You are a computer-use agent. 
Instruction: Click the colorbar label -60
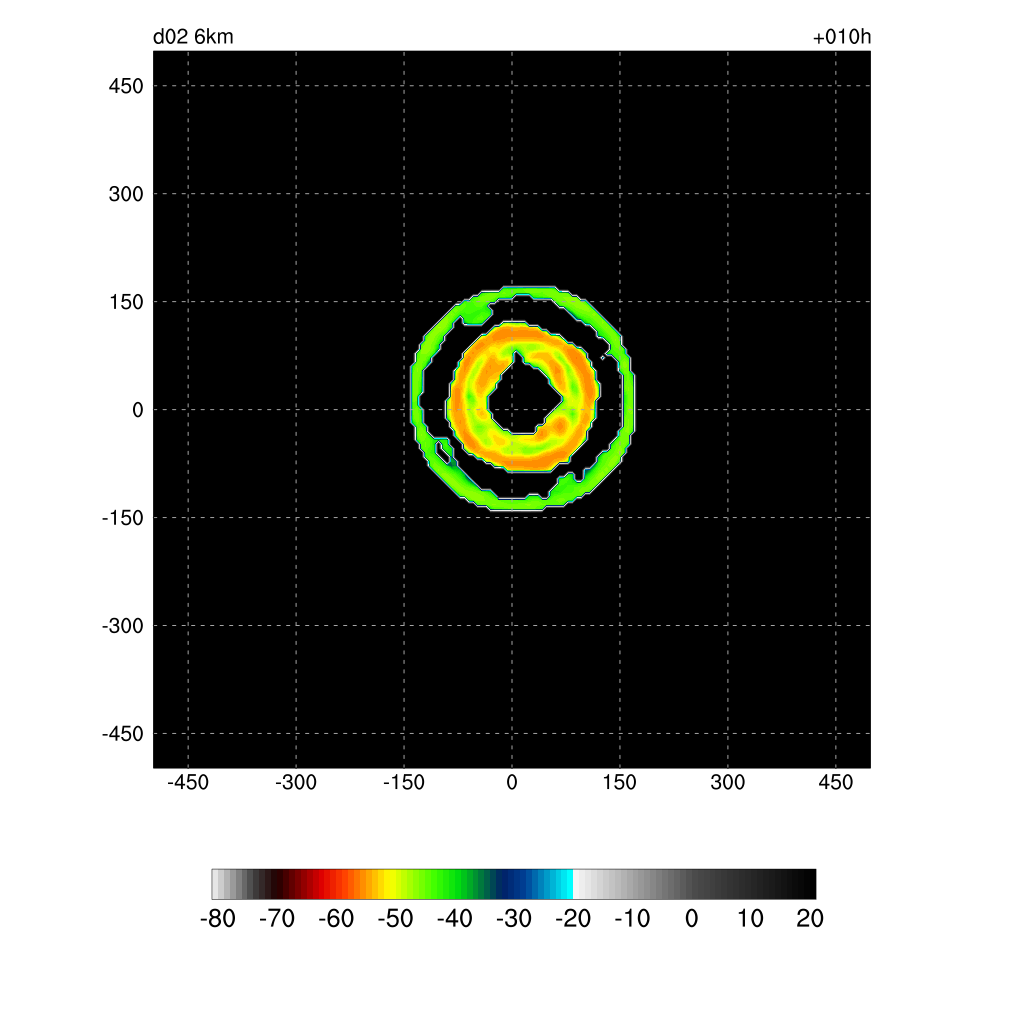pyautogui.click(x=336, y=919)
